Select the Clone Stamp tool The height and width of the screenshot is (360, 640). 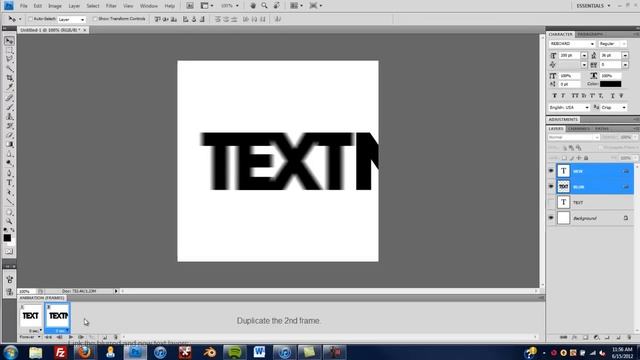(9, 117)
